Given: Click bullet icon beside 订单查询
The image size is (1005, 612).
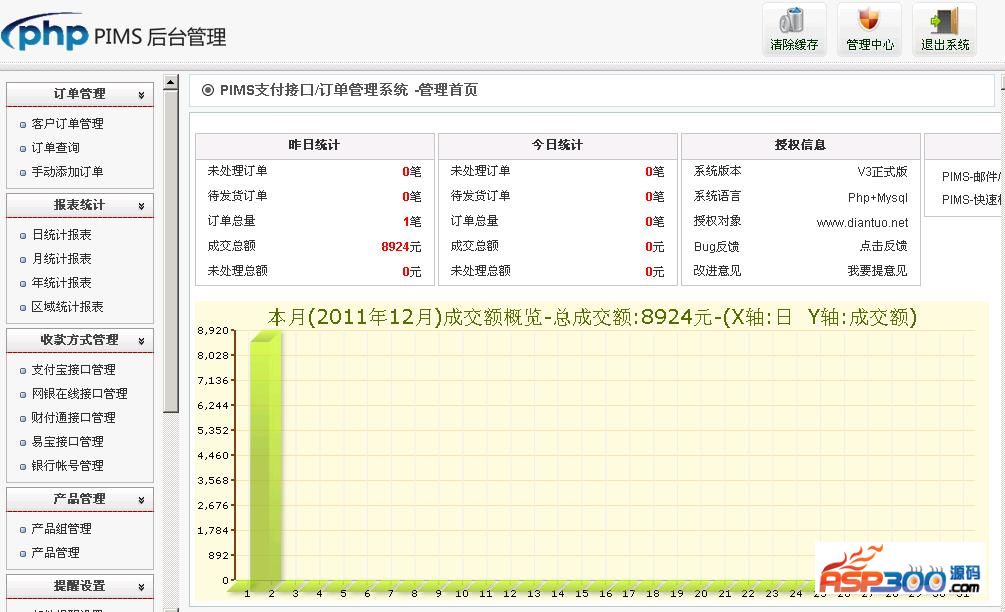Looking at the screenshot, I should (23, 149).
